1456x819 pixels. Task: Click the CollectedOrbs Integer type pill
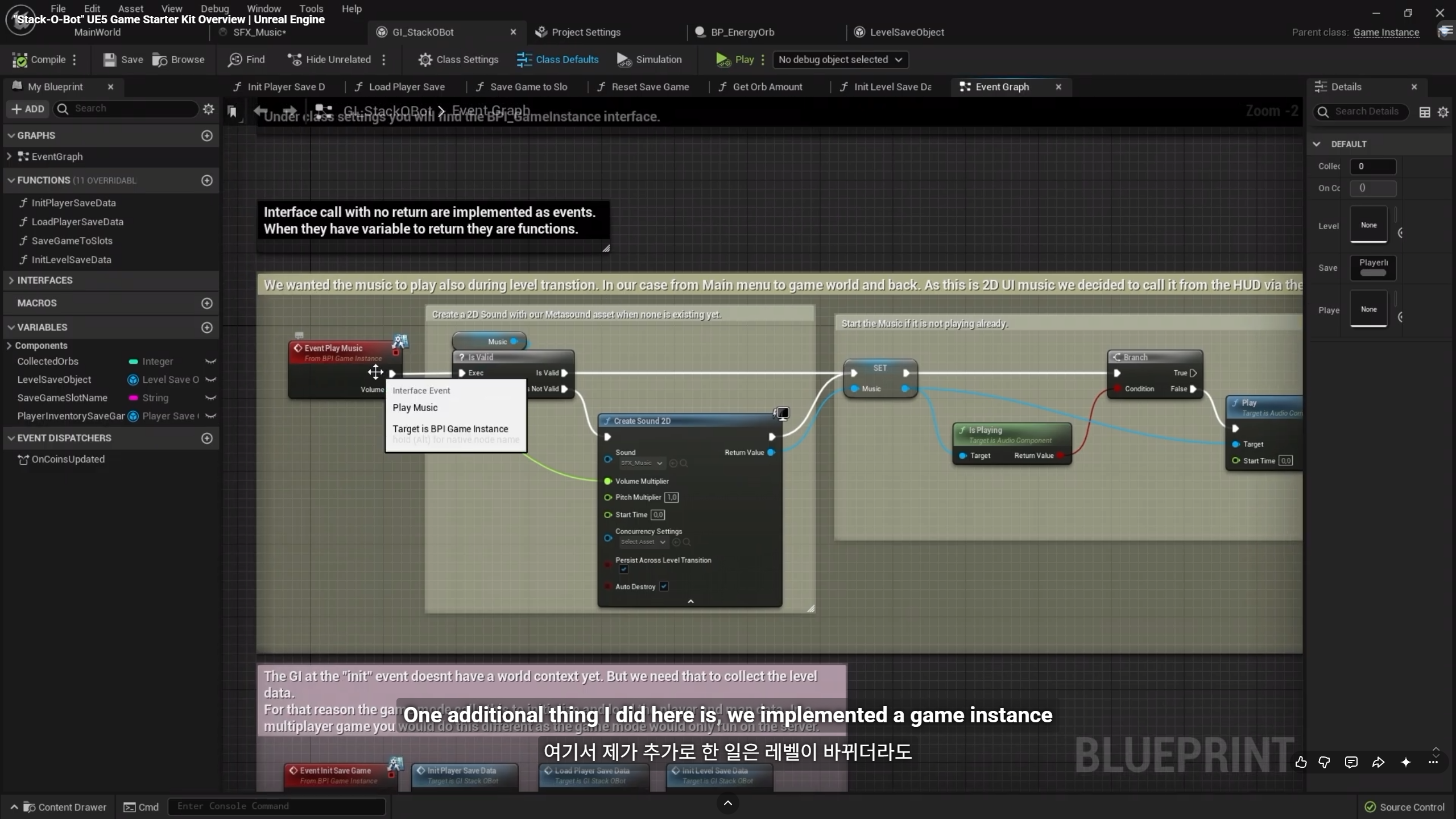151,362
